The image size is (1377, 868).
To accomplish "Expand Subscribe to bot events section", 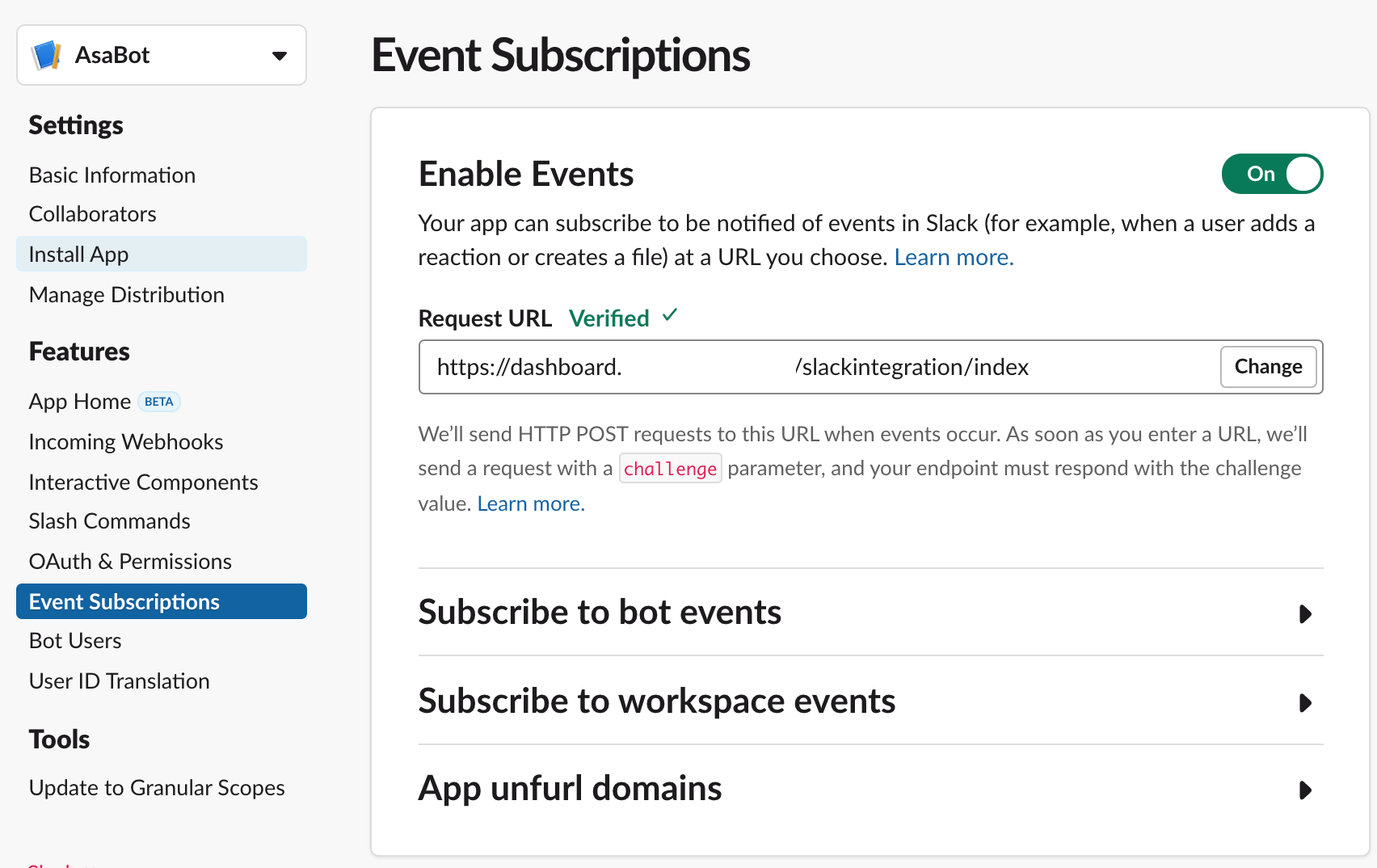I will pos(1304,614).
